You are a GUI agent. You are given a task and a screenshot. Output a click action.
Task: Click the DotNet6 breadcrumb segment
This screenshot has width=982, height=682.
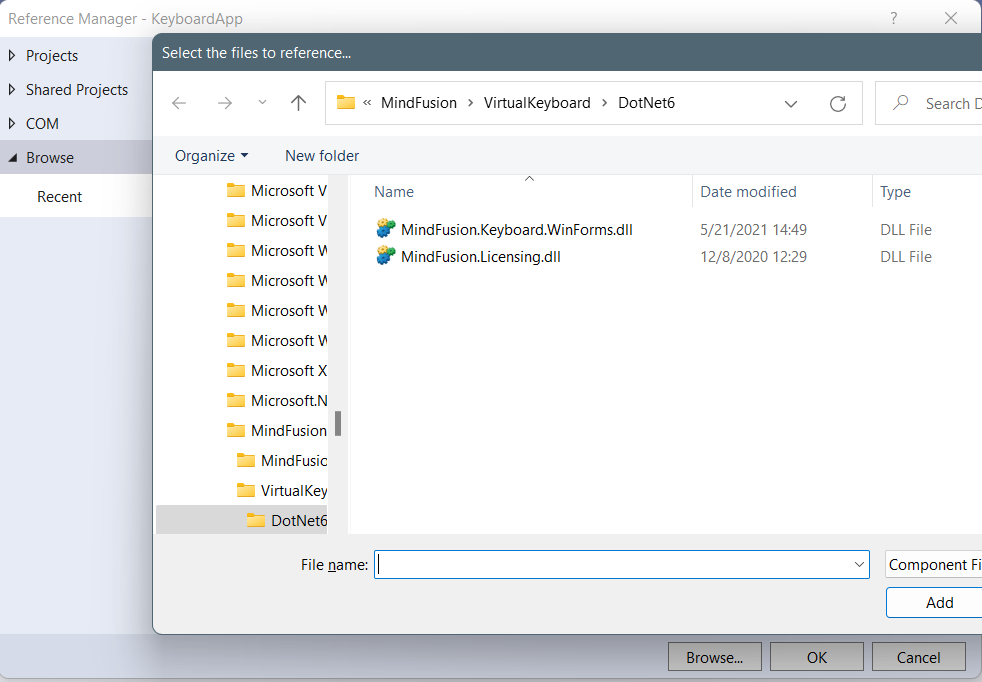pyautogui.click(x=646, y=103)
